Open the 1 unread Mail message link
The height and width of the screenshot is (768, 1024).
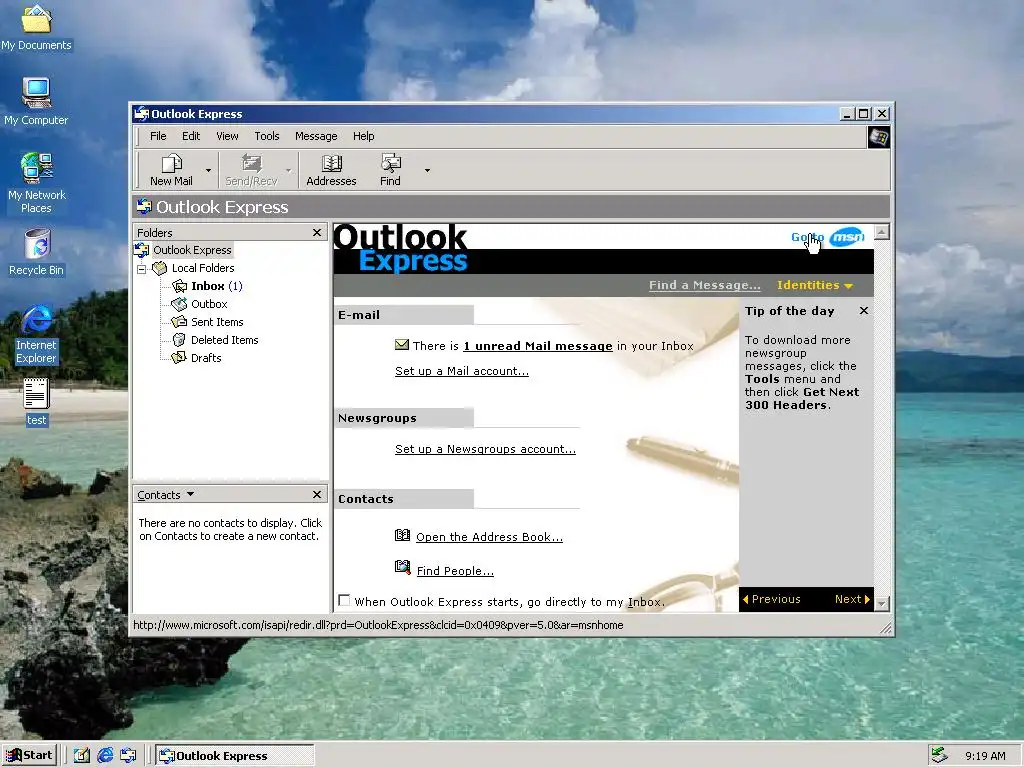(x=537, y=346)
